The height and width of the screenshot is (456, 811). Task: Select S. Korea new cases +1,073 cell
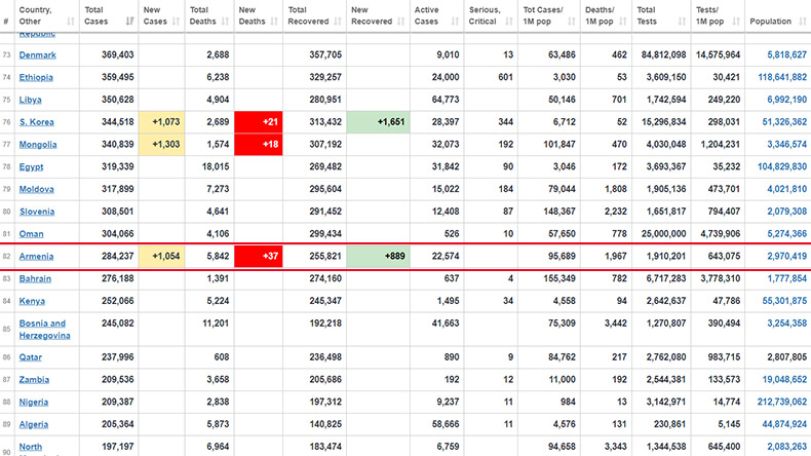click(161, 122)
